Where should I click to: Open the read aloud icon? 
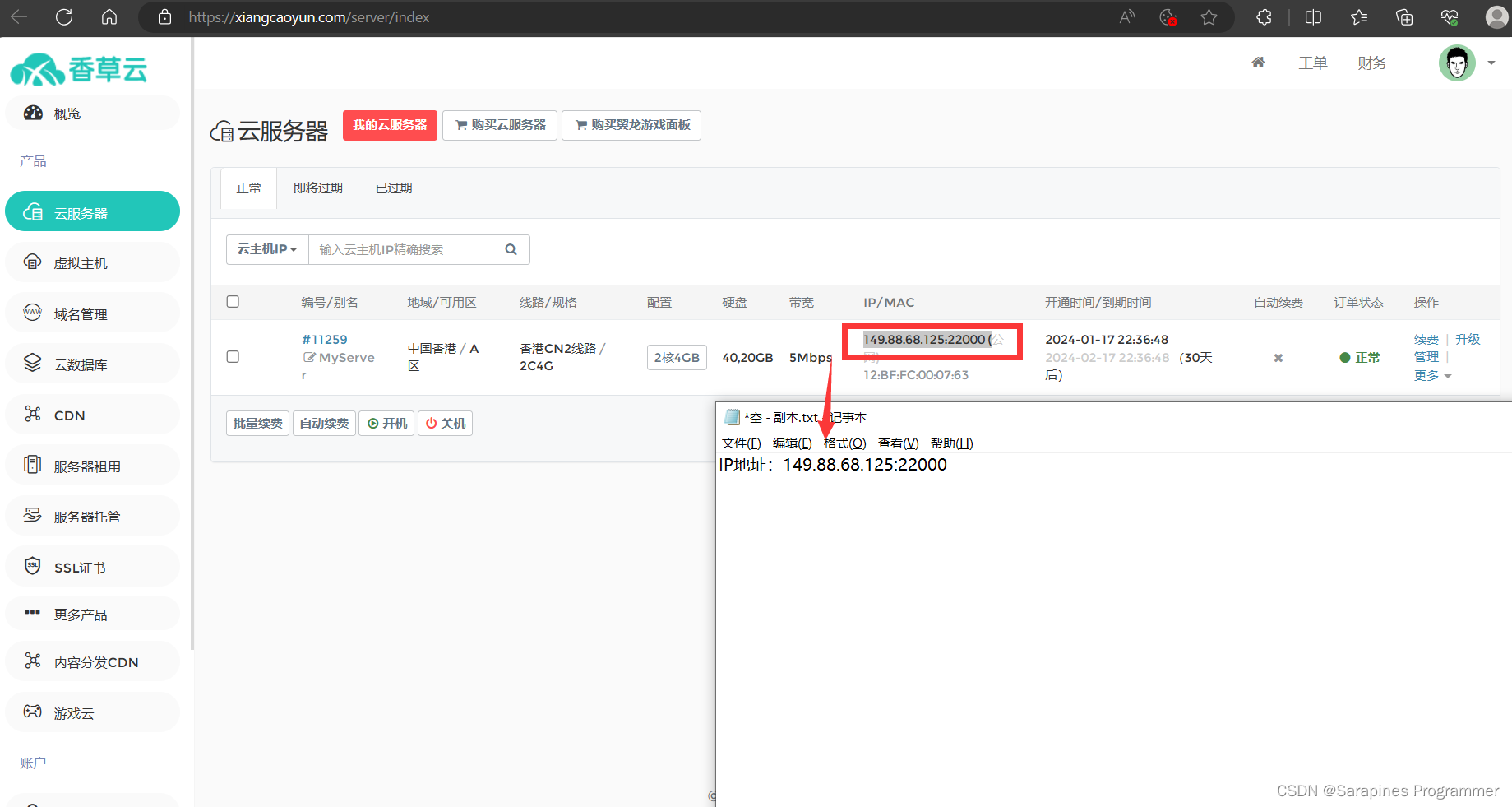tap(1127, 17)
